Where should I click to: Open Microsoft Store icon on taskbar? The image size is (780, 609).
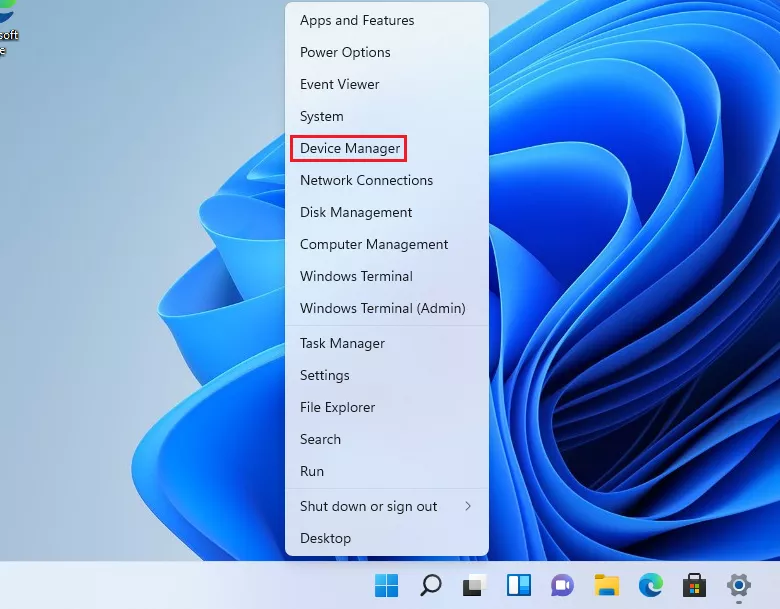[694, 585]
